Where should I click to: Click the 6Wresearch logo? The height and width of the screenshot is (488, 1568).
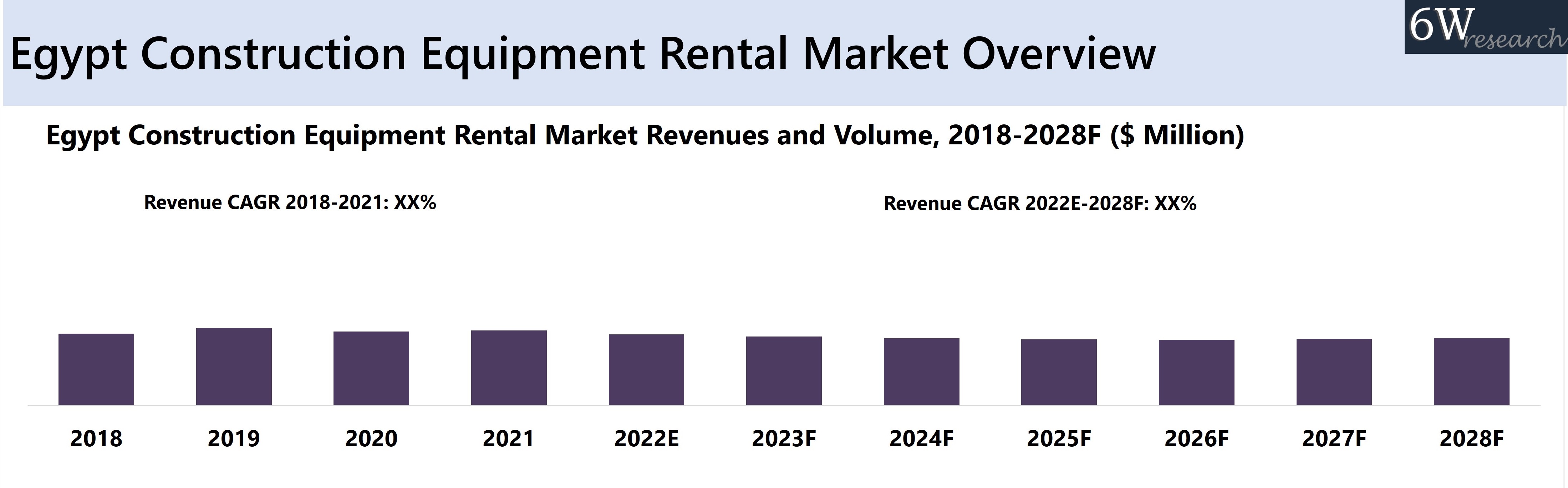[1486, 27]
